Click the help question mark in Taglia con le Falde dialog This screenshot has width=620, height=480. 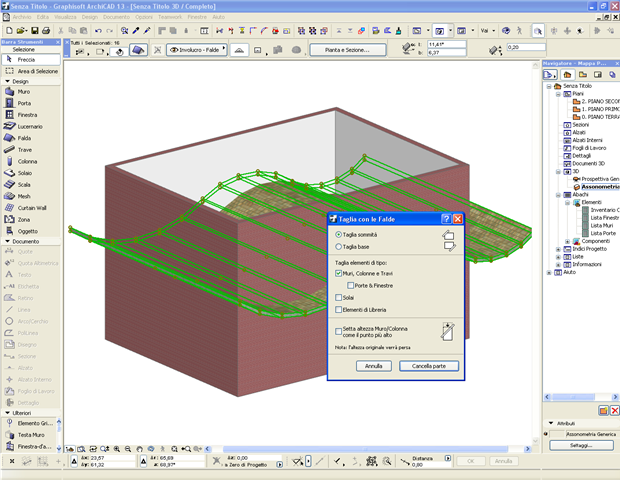click(446, 219)
